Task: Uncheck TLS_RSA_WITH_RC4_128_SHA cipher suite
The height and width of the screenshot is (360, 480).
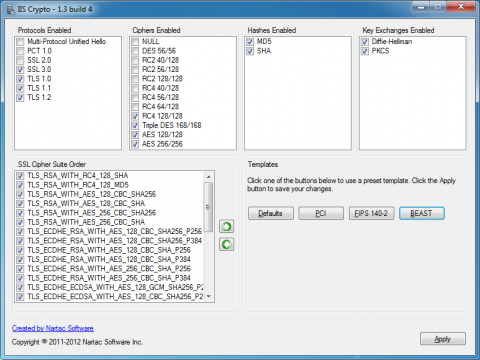Action: pyautogui.click(x=21, y=176)
